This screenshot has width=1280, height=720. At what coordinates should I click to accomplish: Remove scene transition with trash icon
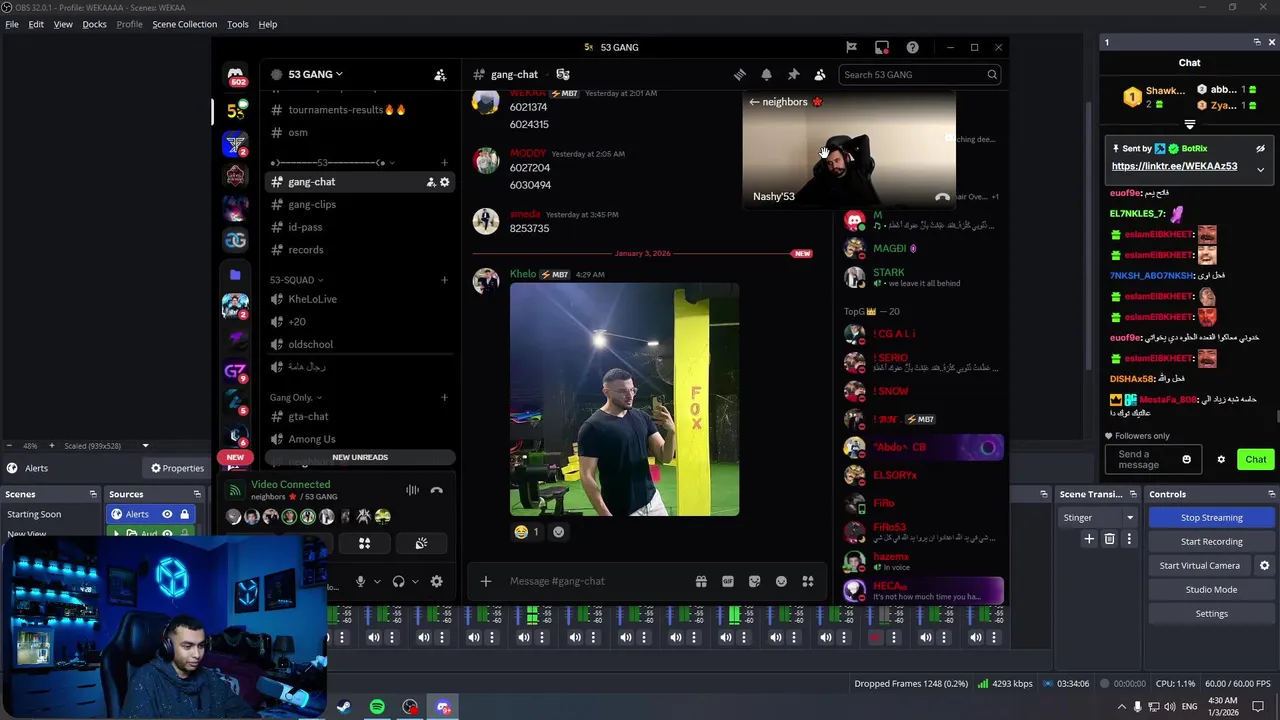tap(1109, 539)
